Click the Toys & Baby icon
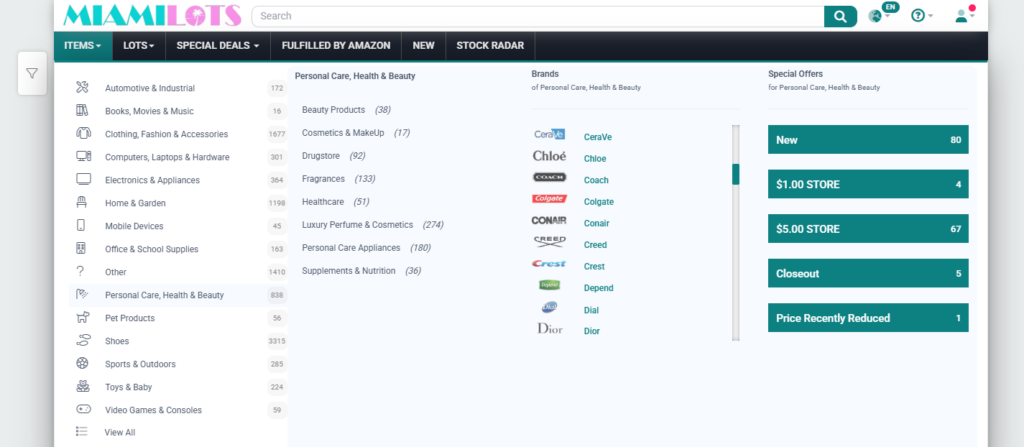The image size is (1024, 447). (x=82, y=386)
